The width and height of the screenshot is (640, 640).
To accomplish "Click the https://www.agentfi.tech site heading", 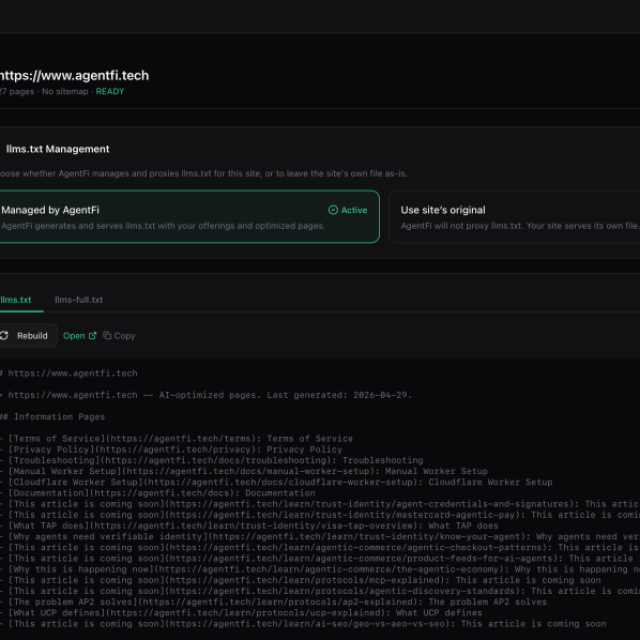I will [74, 76].
